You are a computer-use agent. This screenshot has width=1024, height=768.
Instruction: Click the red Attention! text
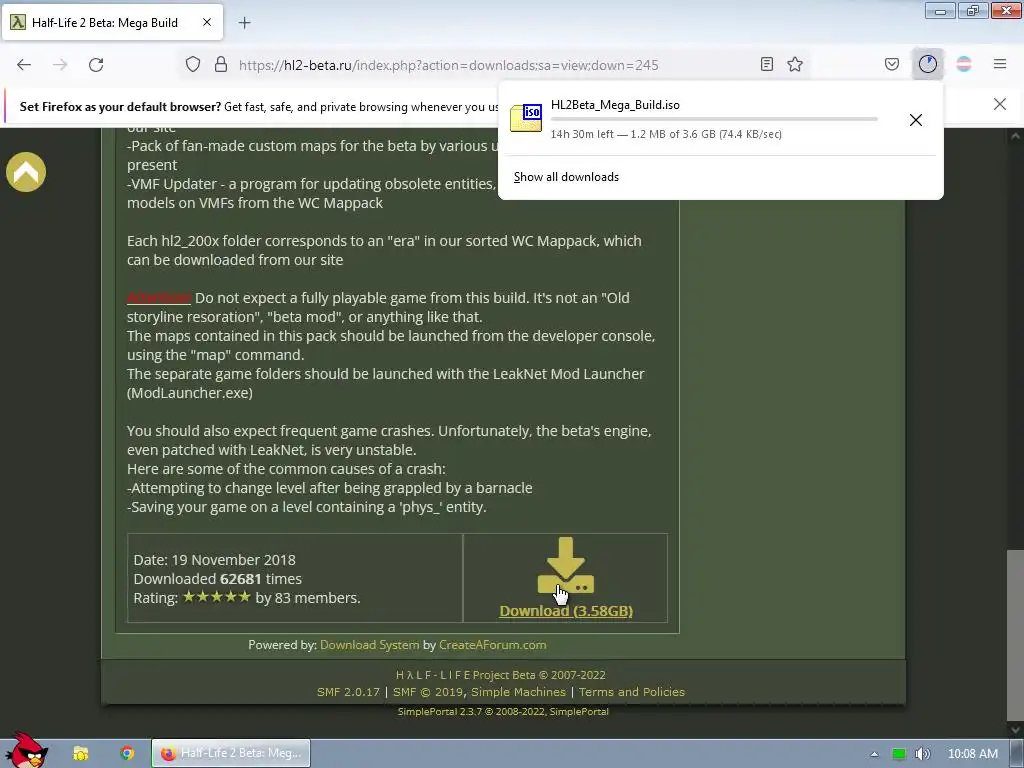coord(159,298)
